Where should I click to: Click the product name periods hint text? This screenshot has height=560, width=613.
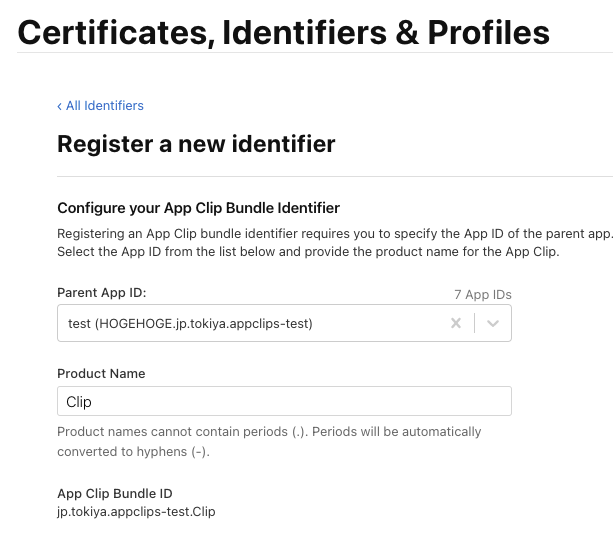[x=269, y=441]
